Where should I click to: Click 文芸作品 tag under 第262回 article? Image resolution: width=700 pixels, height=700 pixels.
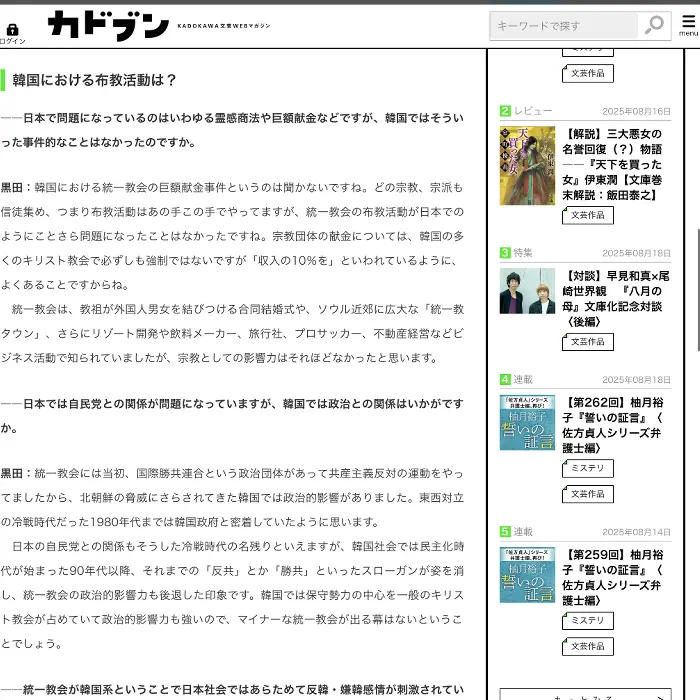point(588,494)
